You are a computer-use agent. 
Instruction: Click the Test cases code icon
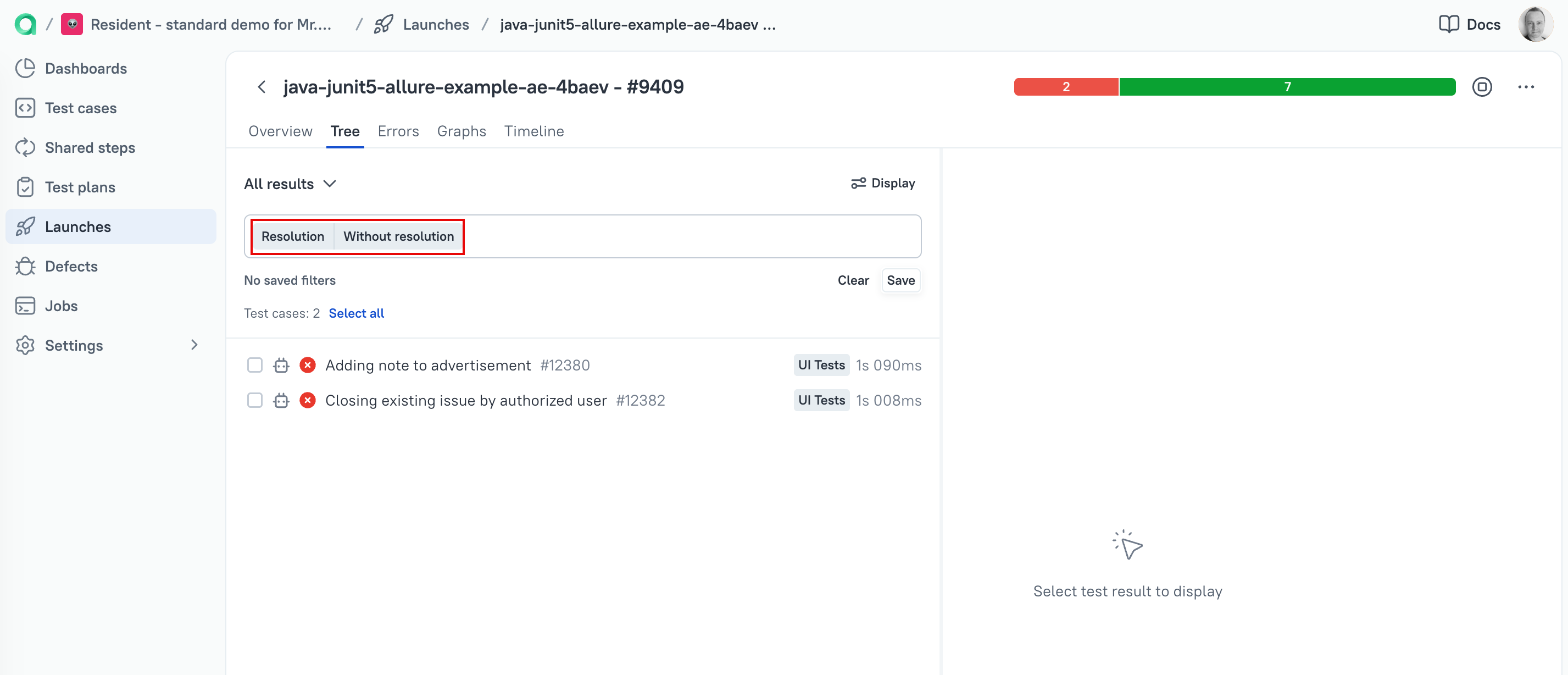25,108
